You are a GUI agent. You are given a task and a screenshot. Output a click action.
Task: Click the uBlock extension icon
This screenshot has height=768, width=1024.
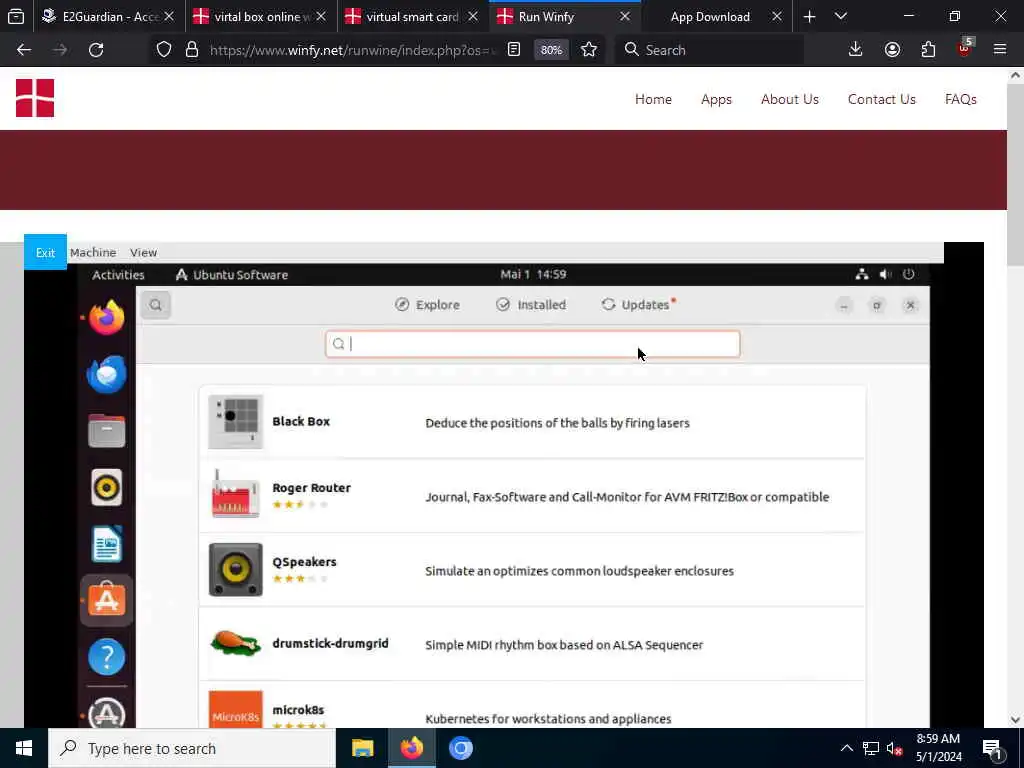(x=964, y=48)
